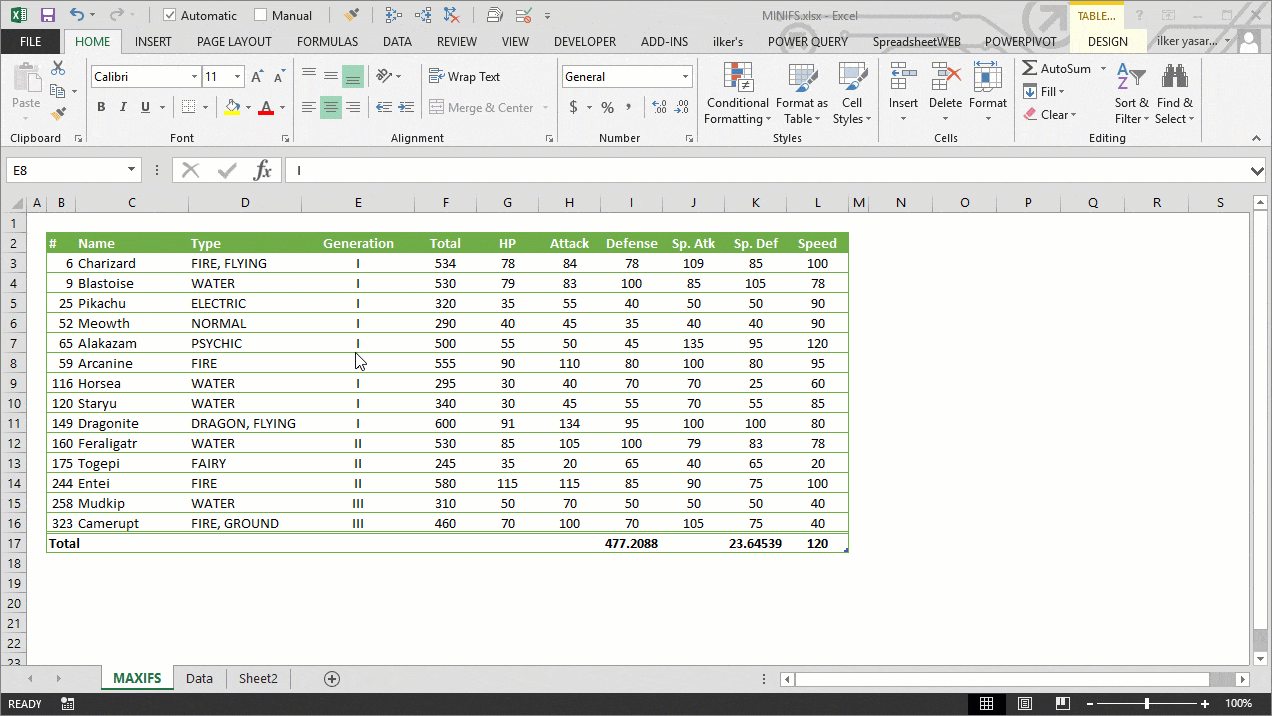Apply Percent Style to selection
Image resolution: width=1272 pixels, height=716 pixels.
[x=606, y=107]
